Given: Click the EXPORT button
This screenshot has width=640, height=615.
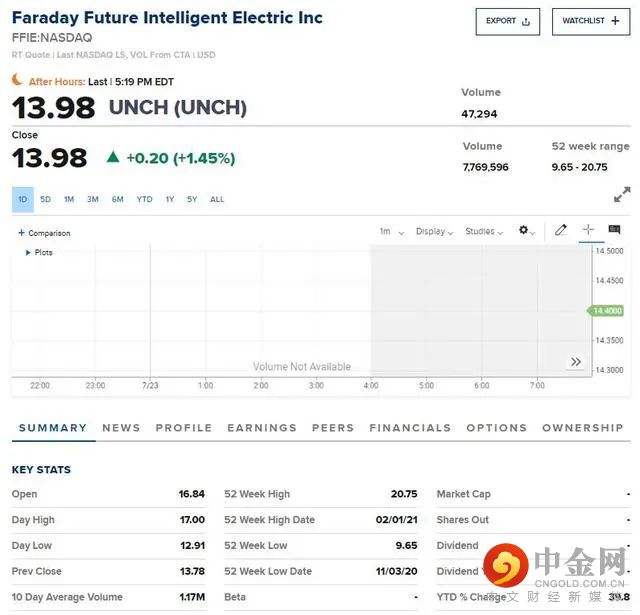Looking at the screenshot, I should 508,21.
